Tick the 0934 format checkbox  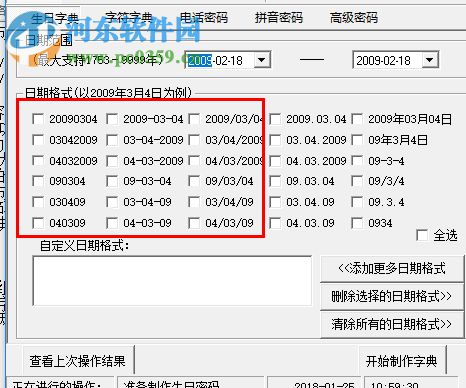357,223
